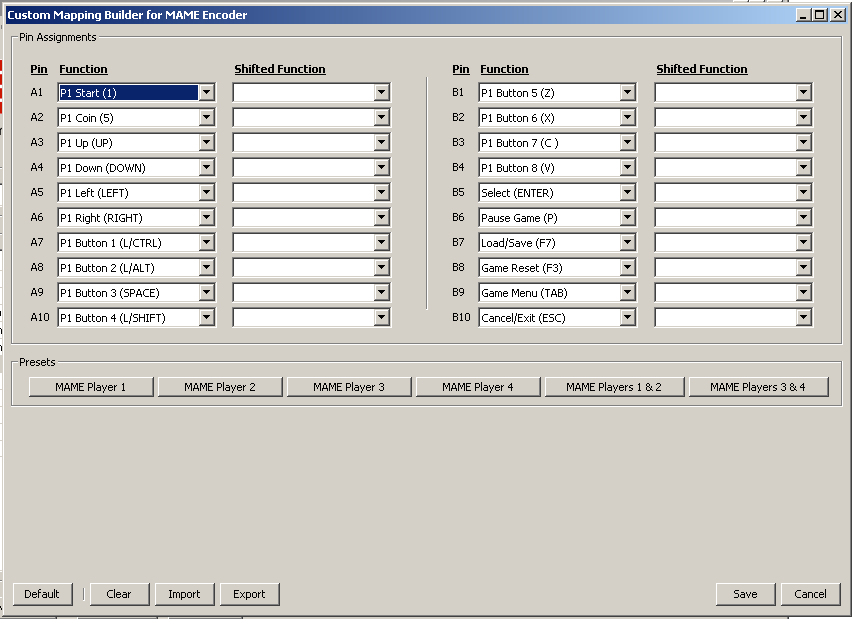Expand the A6 Shifted Function dropdown
This screenshot has height=619, width=855.
pyautogui.click(x=381, y=218)
